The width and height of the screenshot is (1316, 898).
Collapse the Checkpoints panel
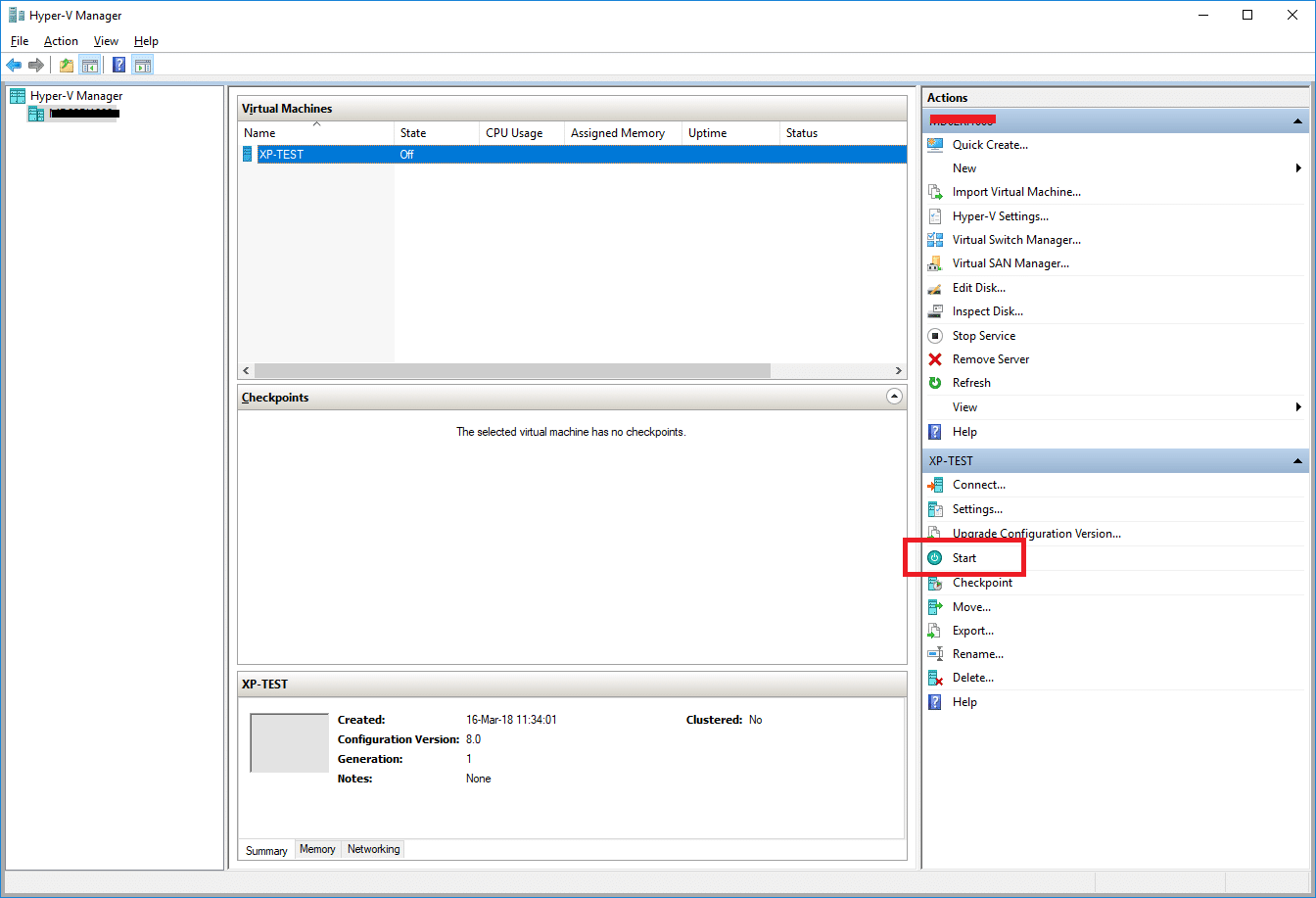click(894, 398)
